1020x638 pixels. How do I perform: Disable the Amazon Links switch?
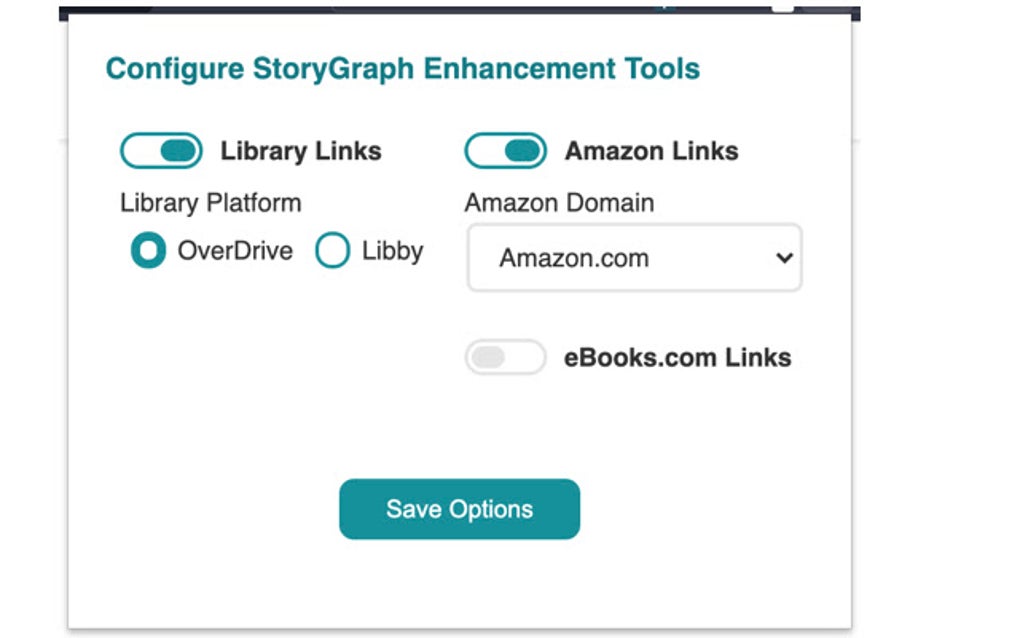[x=505, y=151]
